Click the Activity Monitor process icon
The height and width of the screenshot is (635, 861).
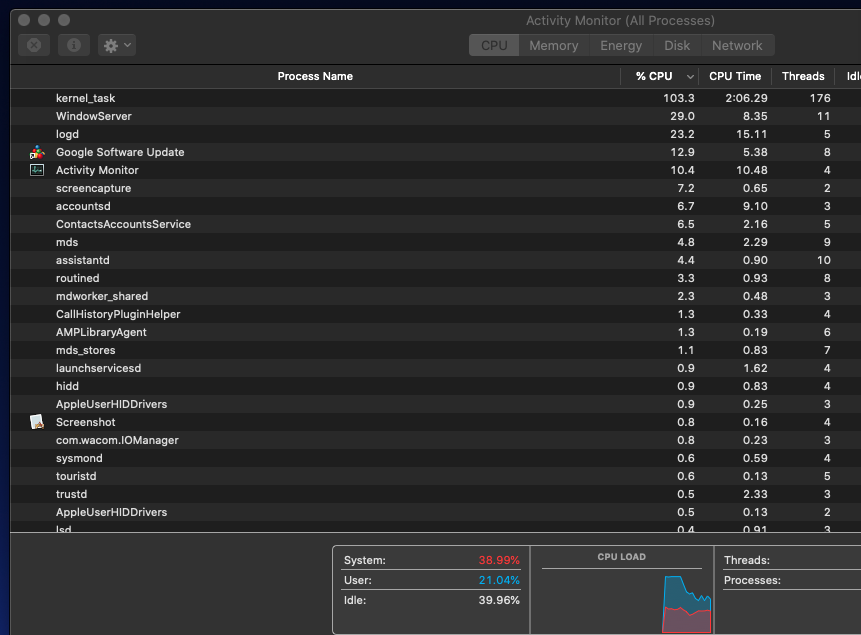point(37,170)
